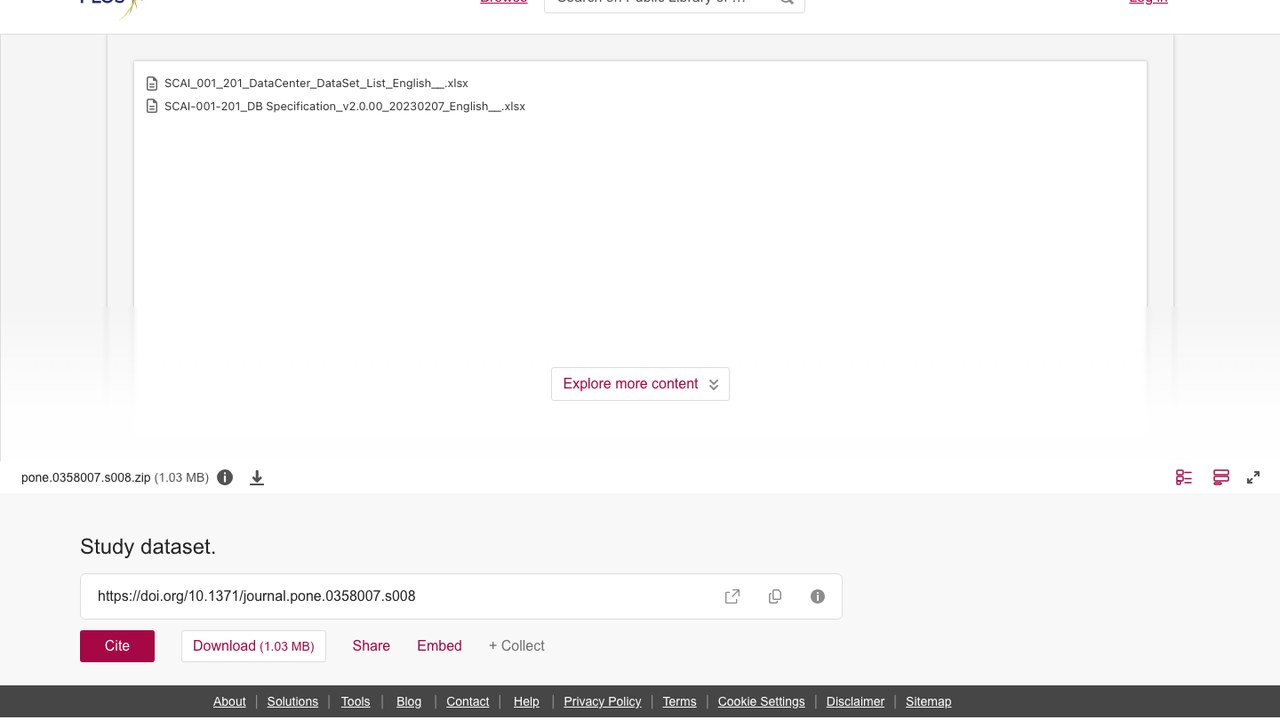Click + Collect
The image size is (1280, 720).
pos(516,646)
